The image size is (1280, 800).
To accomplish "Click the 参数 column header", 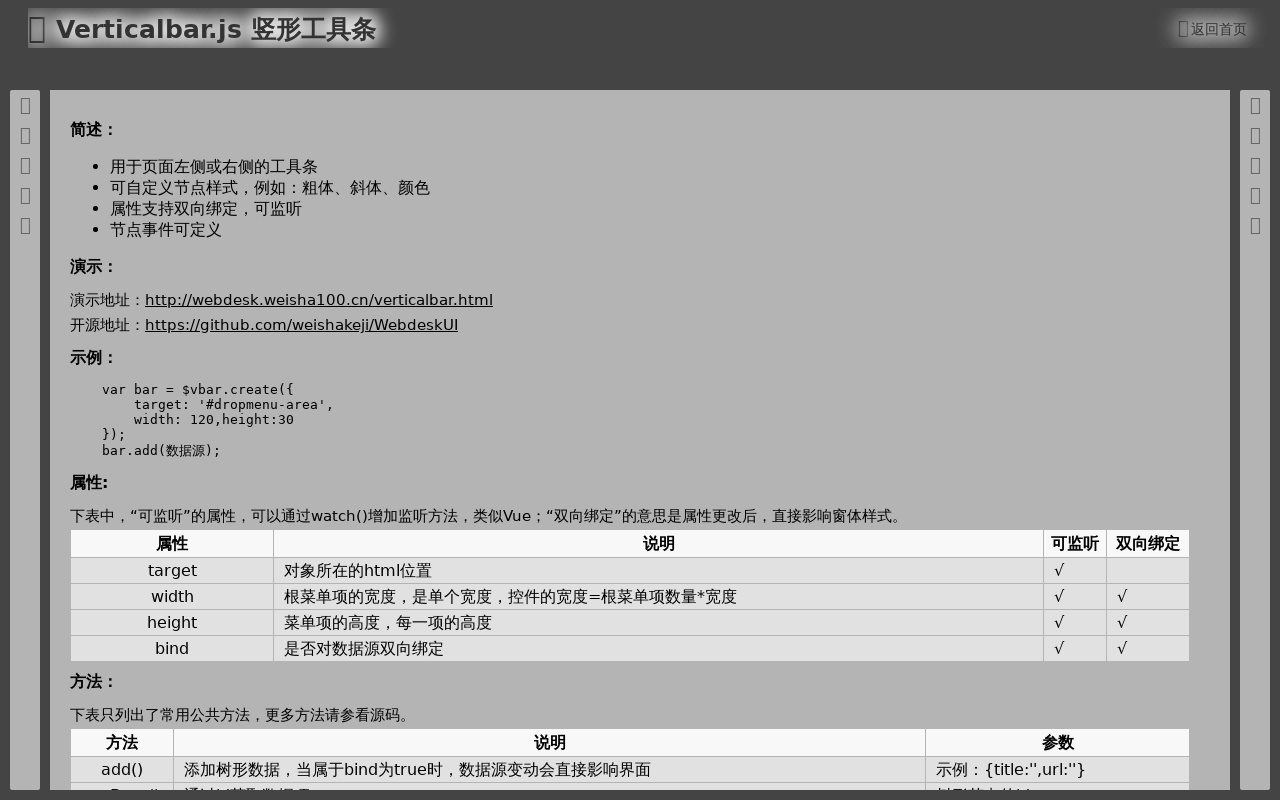I will point(1057,743).
